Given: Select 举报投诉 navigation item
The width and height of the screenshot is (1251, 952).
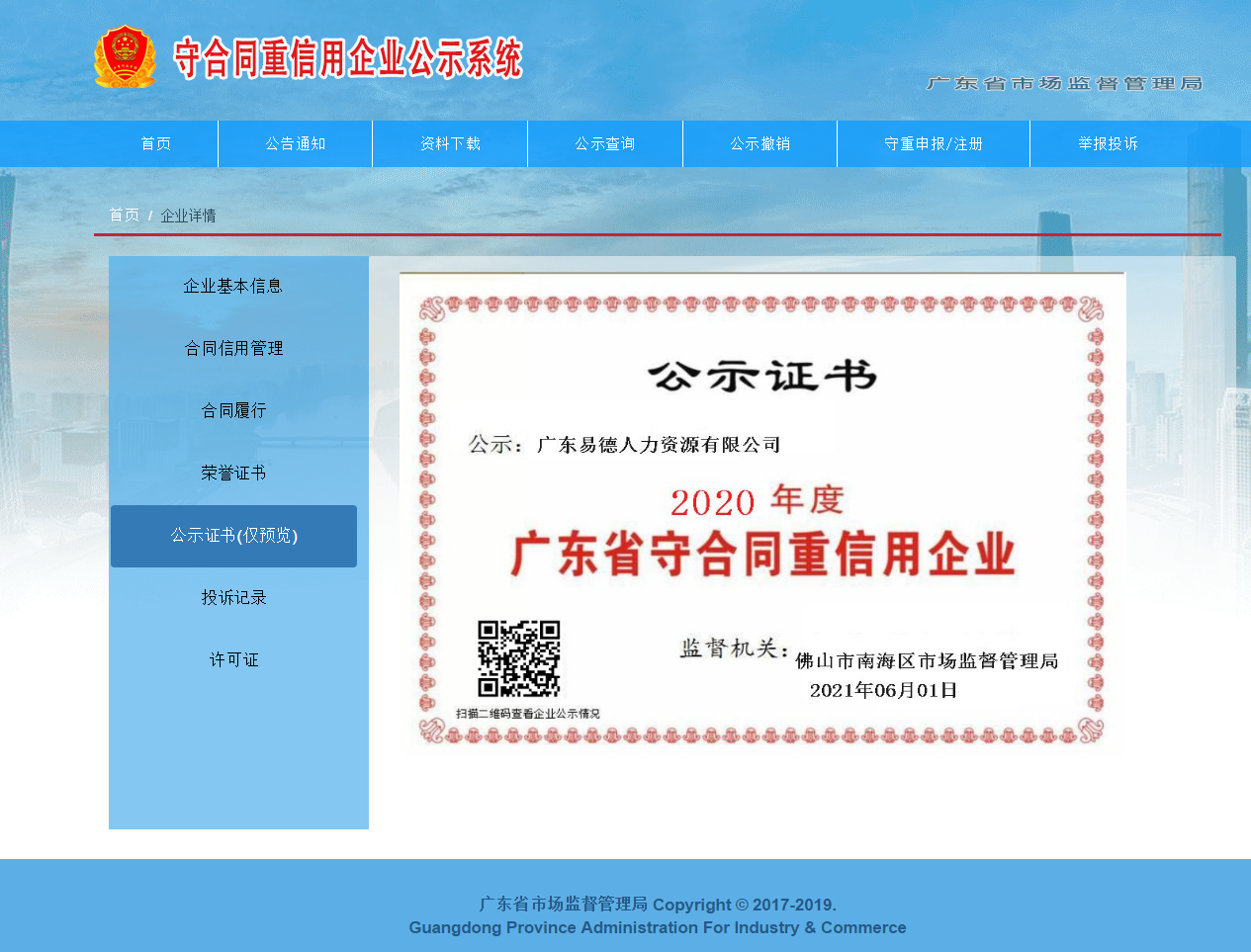Looking at the screenshot, I should pyautogui.click(x=1108, y=144).
